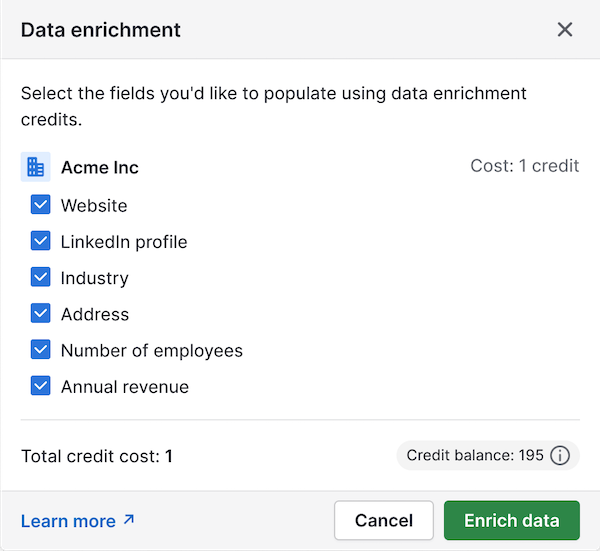600x551 pixels.
Task: Click the external link arrow icon
Action: pos(128,520)
